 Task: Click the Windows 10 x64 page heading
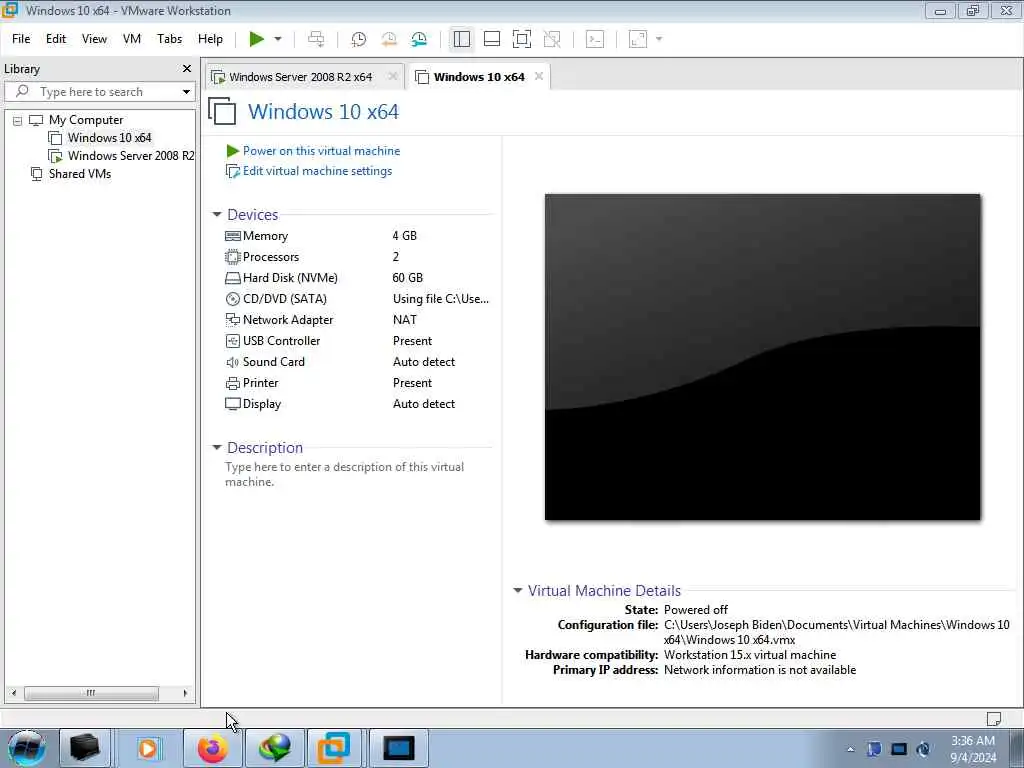pos(323,112)
